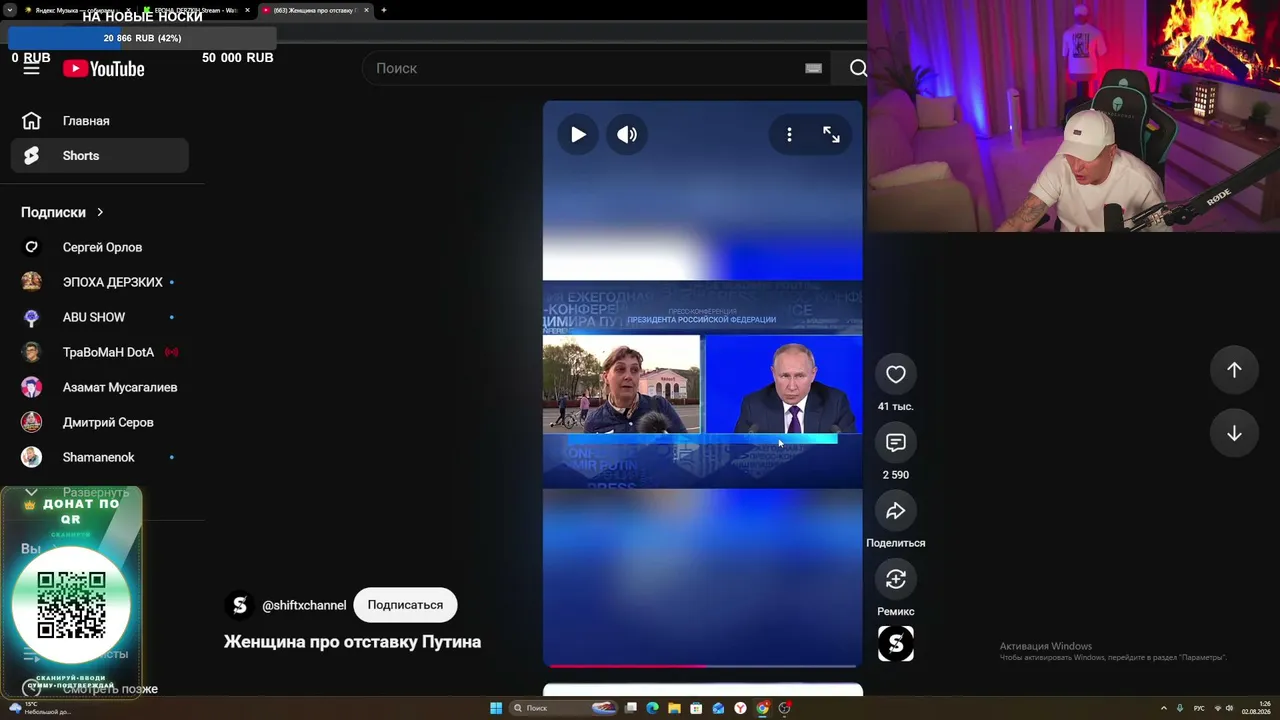Image resolution: width=1280 pixels, height=720 pixels.
Task: Click the Shorts video progress bar
Action: click(703, 665)
